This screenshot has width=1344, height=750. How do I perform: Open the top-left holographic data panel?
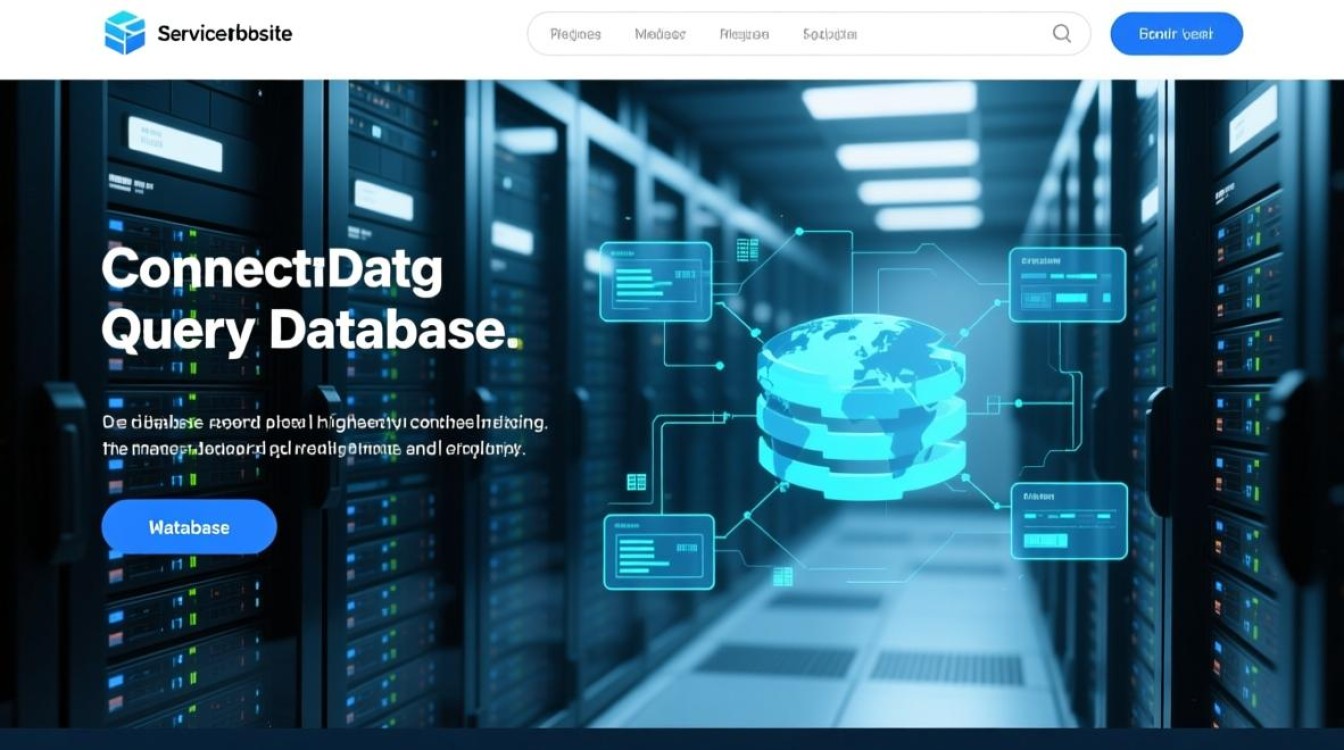click(x=655, y=281)
